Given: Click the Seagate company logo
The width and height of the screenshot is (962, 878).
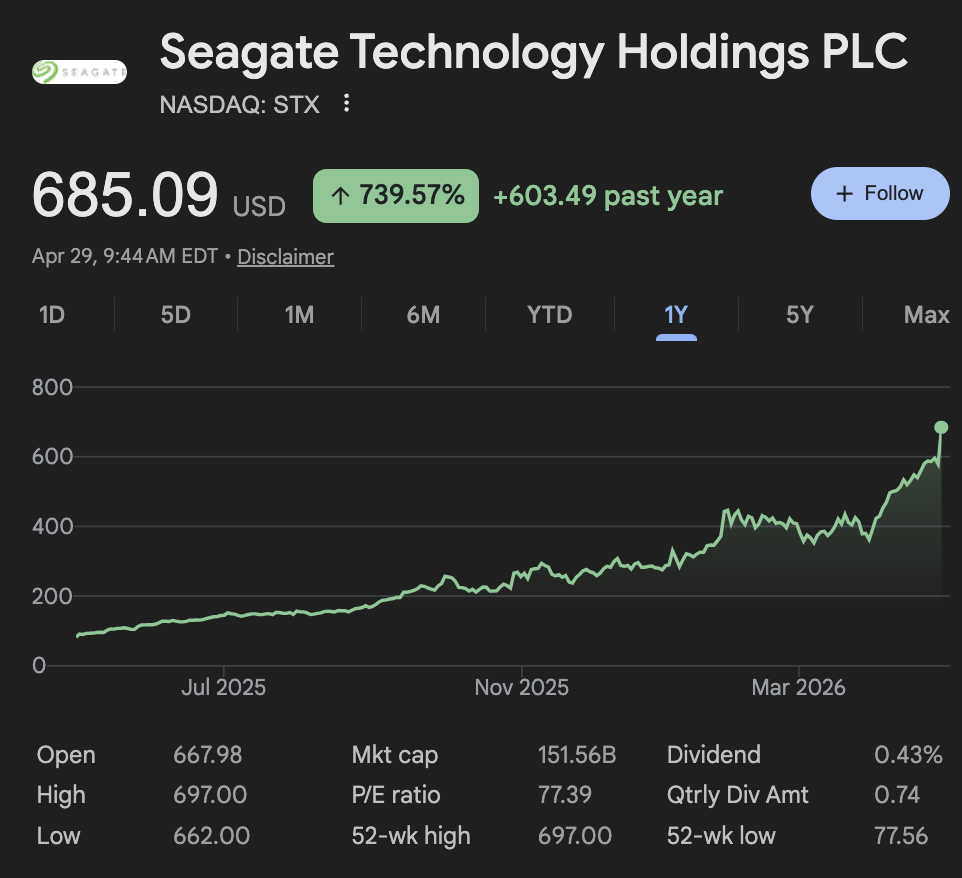Looking at the screenshot, I should [x=80, y=71].
